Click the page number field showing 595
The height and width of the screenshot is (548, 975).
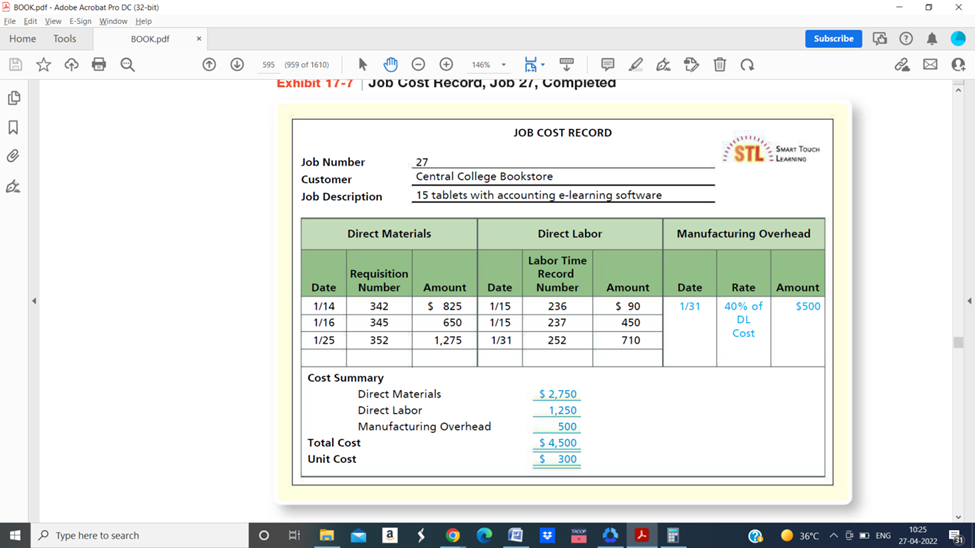(x=268, y=65)
